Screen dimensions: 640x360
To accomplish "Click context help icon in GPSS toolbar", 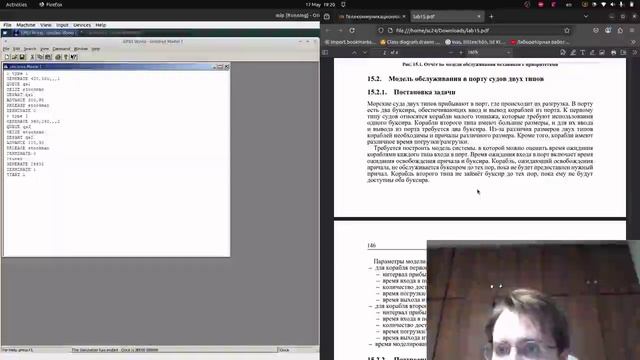I will (x=74, y=57).
